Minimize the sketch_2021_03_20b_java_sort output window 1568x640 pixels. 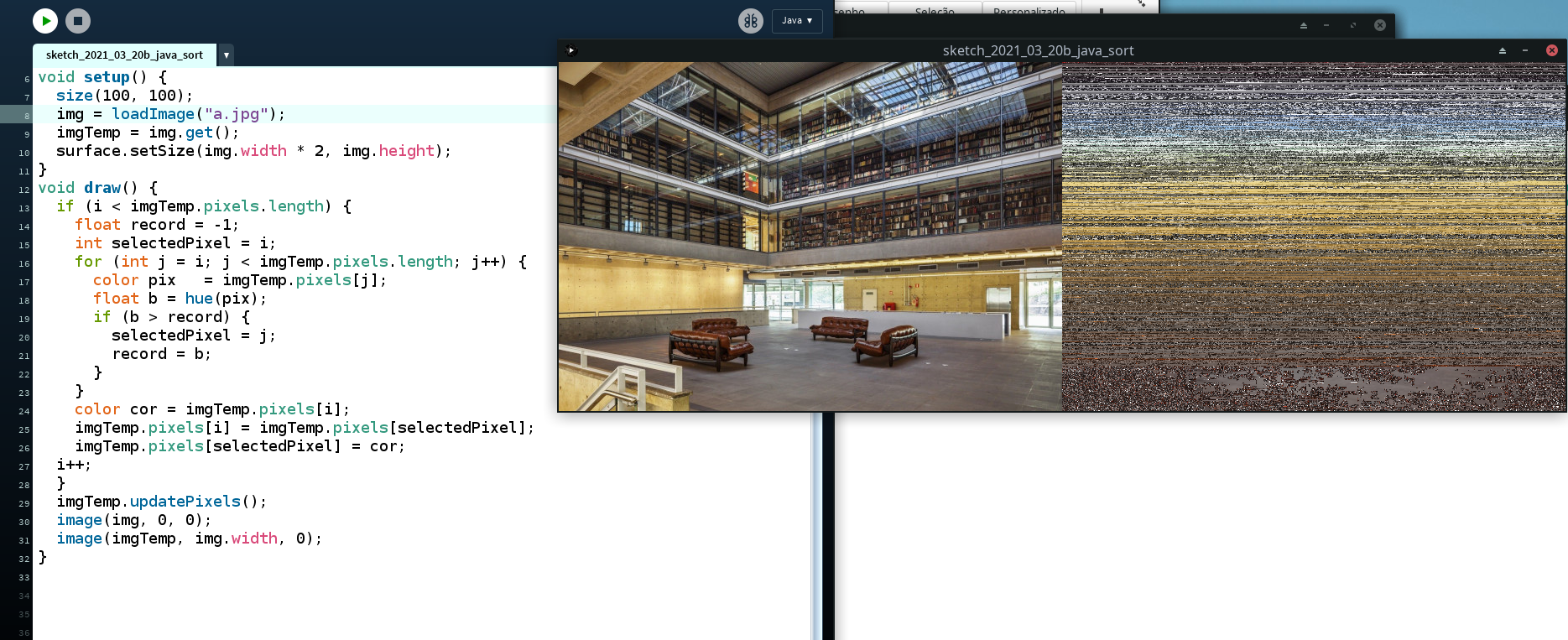(x=1525, y=50)
